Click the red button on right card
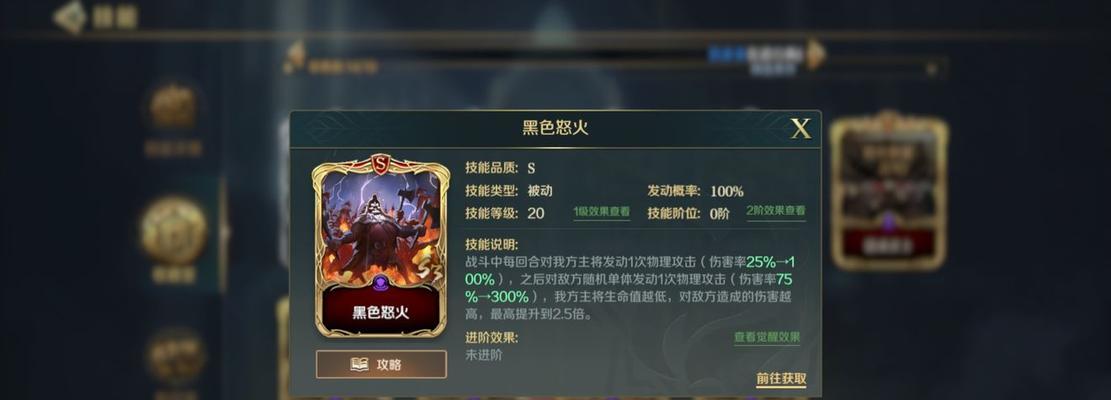This screenshot has width=1111, height=400. pyautogui.click(x=889, y=246)
